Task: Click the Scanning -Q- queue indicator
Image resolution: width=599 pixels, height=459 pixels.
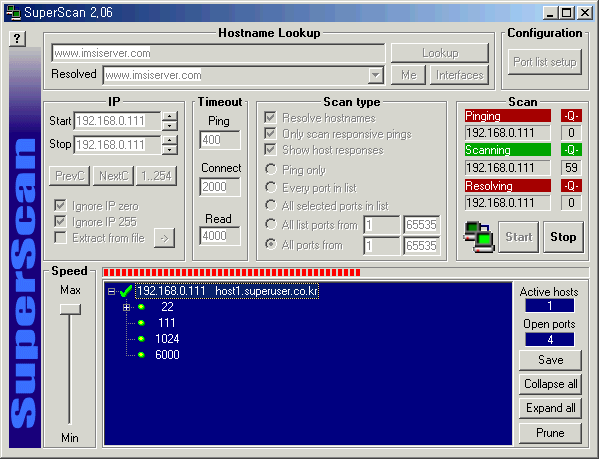Action: click(571, 150)
